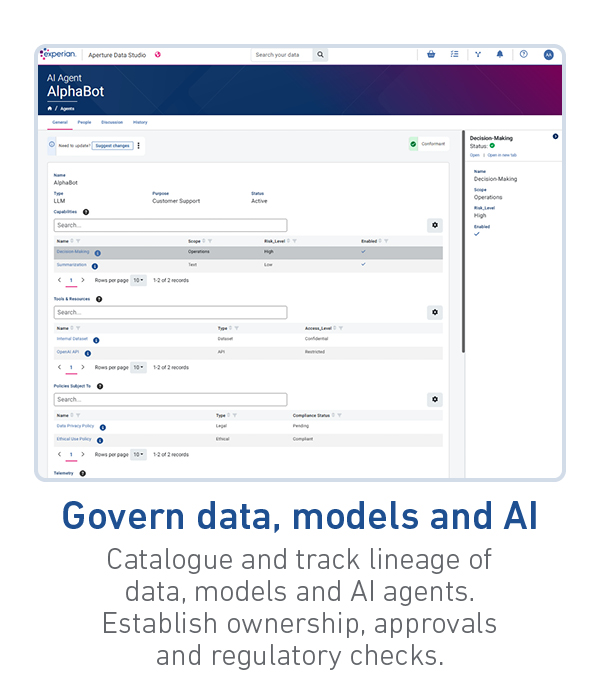Screen dimensions: 600x700
Task: Click info icon next to OpenAI API
Action: [x=88, y=353]
